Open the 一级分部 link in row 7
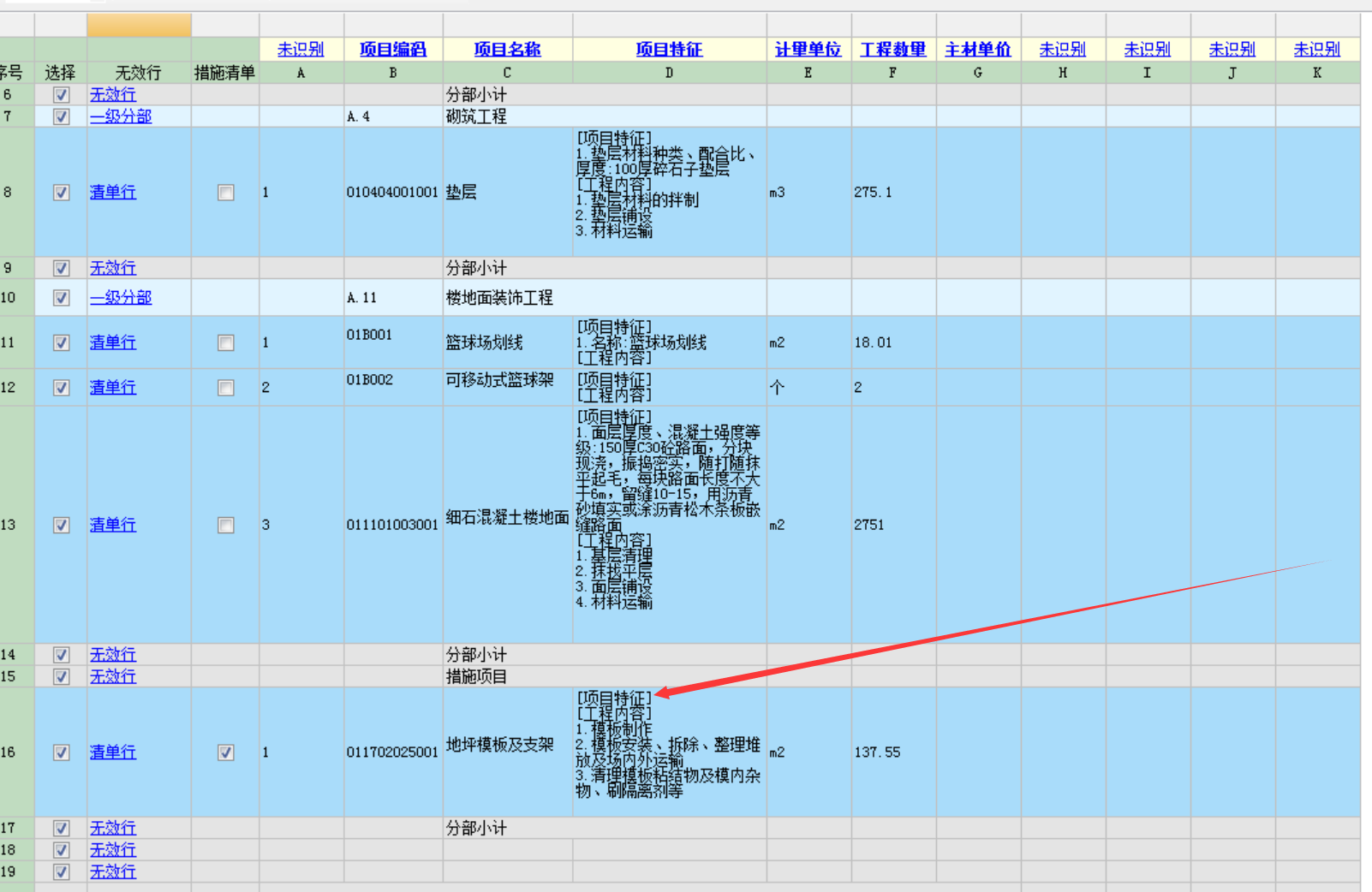The height and width of the screenshot is (892, 1372). tap(121, 116)
